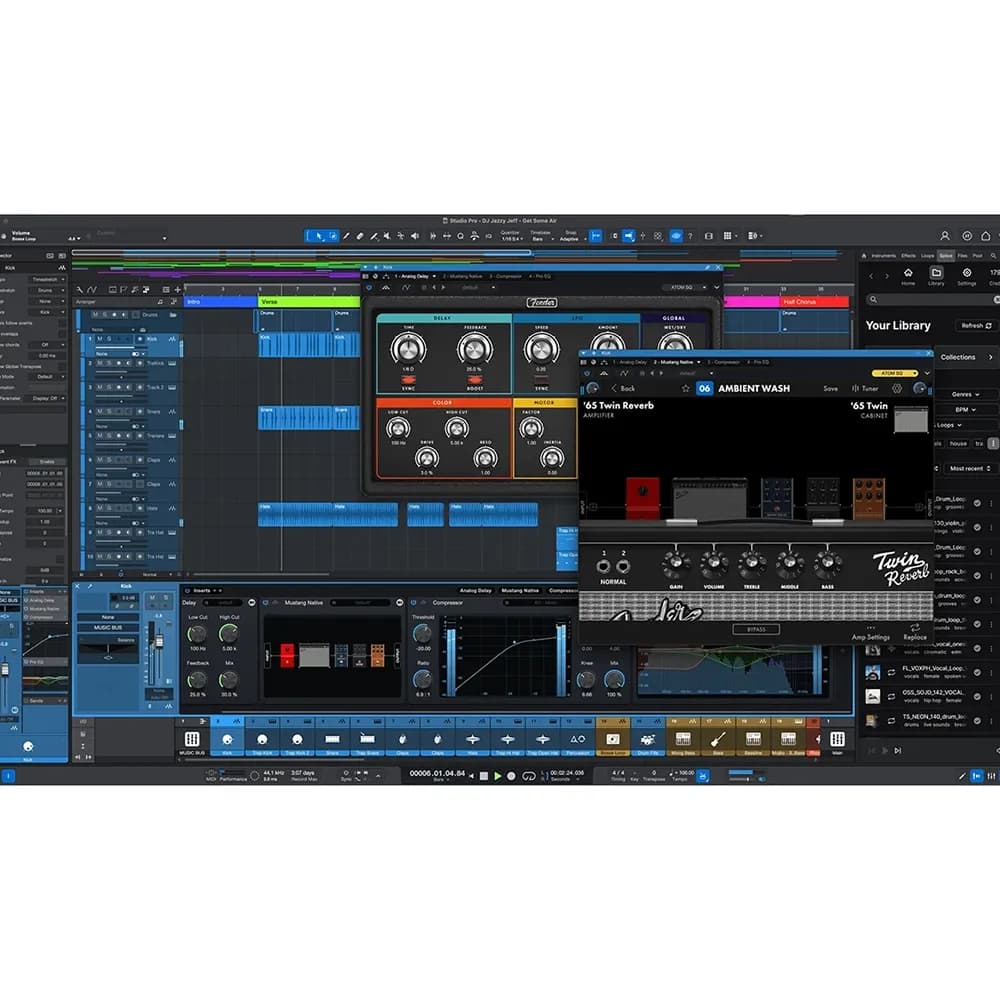Click the Compressor Threshold knob
Screen dimensions: 1000x1000
tap(422, 633)
